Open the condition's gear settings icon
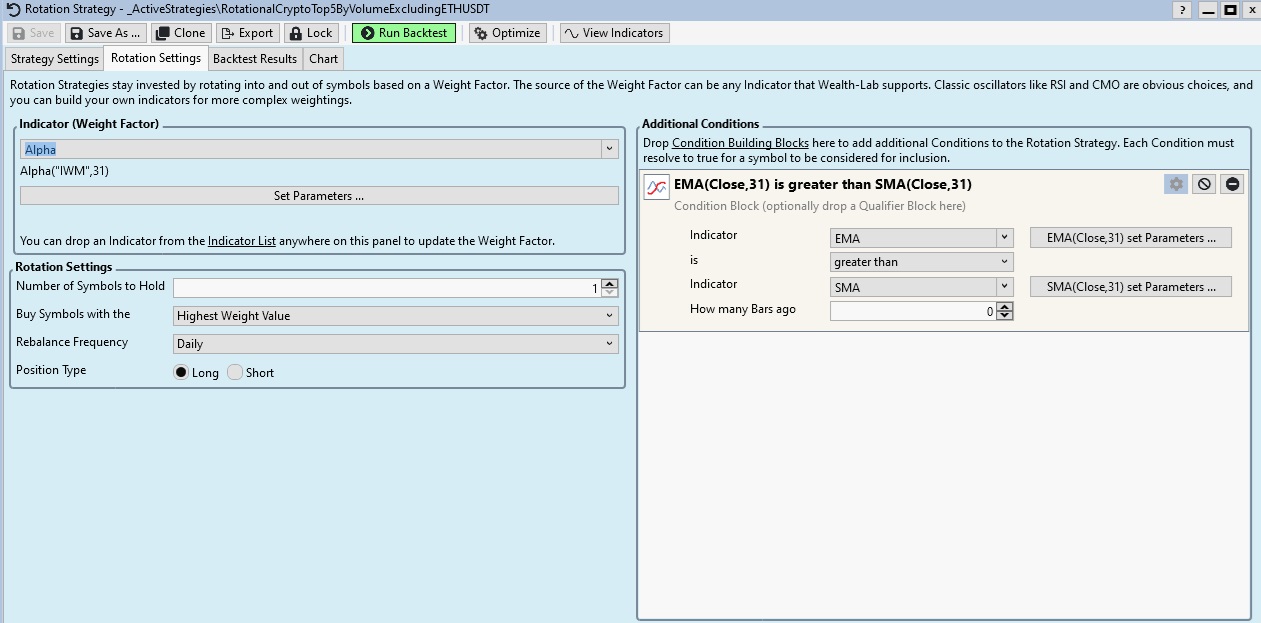 1176,184
